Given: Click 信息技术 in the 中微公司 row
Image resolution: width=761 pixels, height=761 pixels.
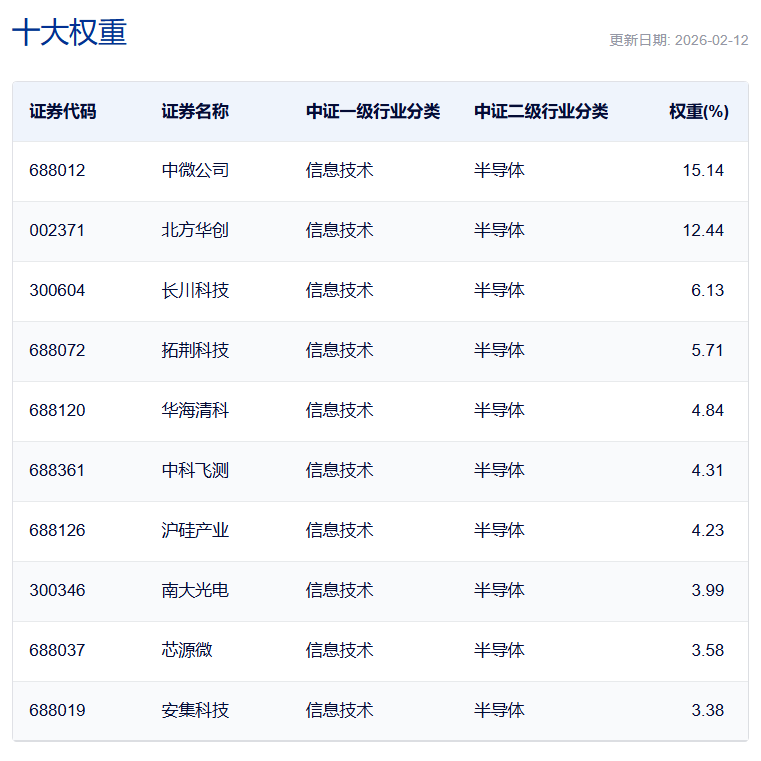Looking at the screenshot, I should click(x=339, y=170).
